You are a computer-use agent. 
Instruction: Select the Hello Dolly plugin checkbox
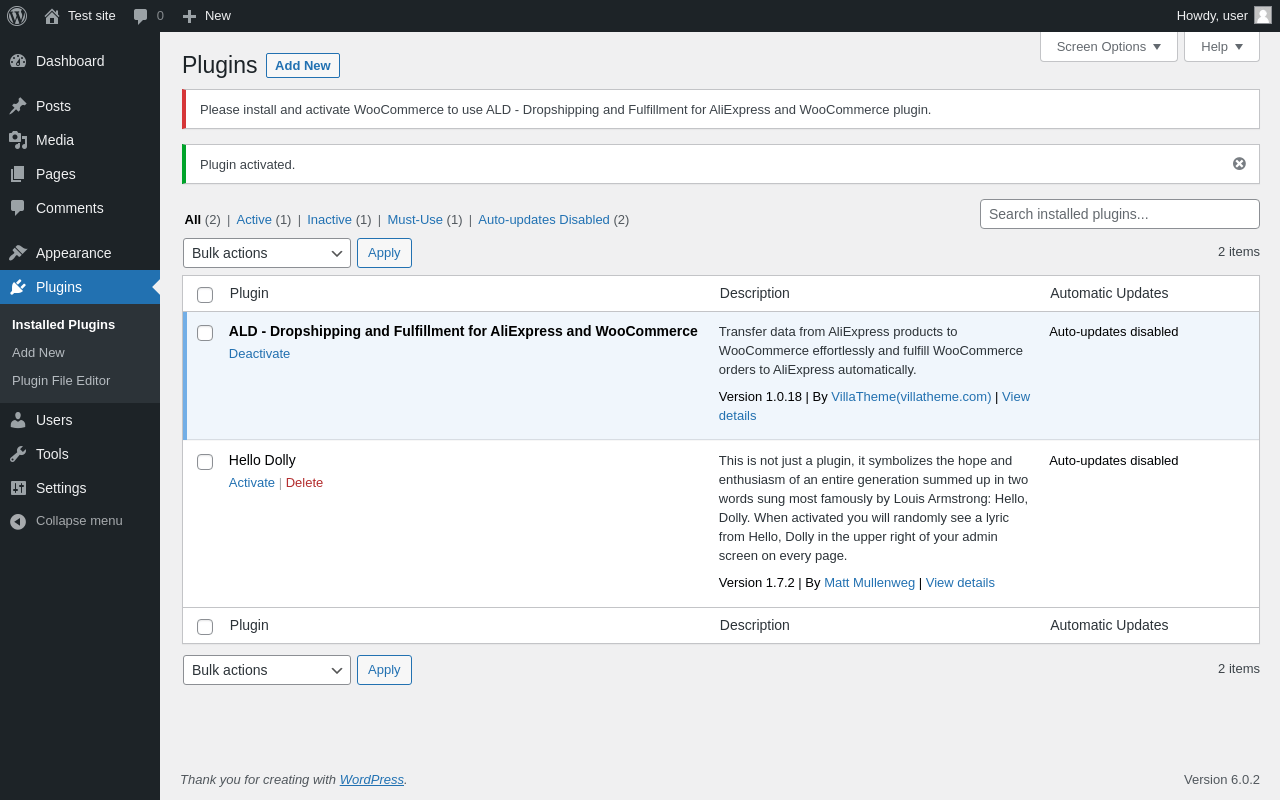coord(205,462)
